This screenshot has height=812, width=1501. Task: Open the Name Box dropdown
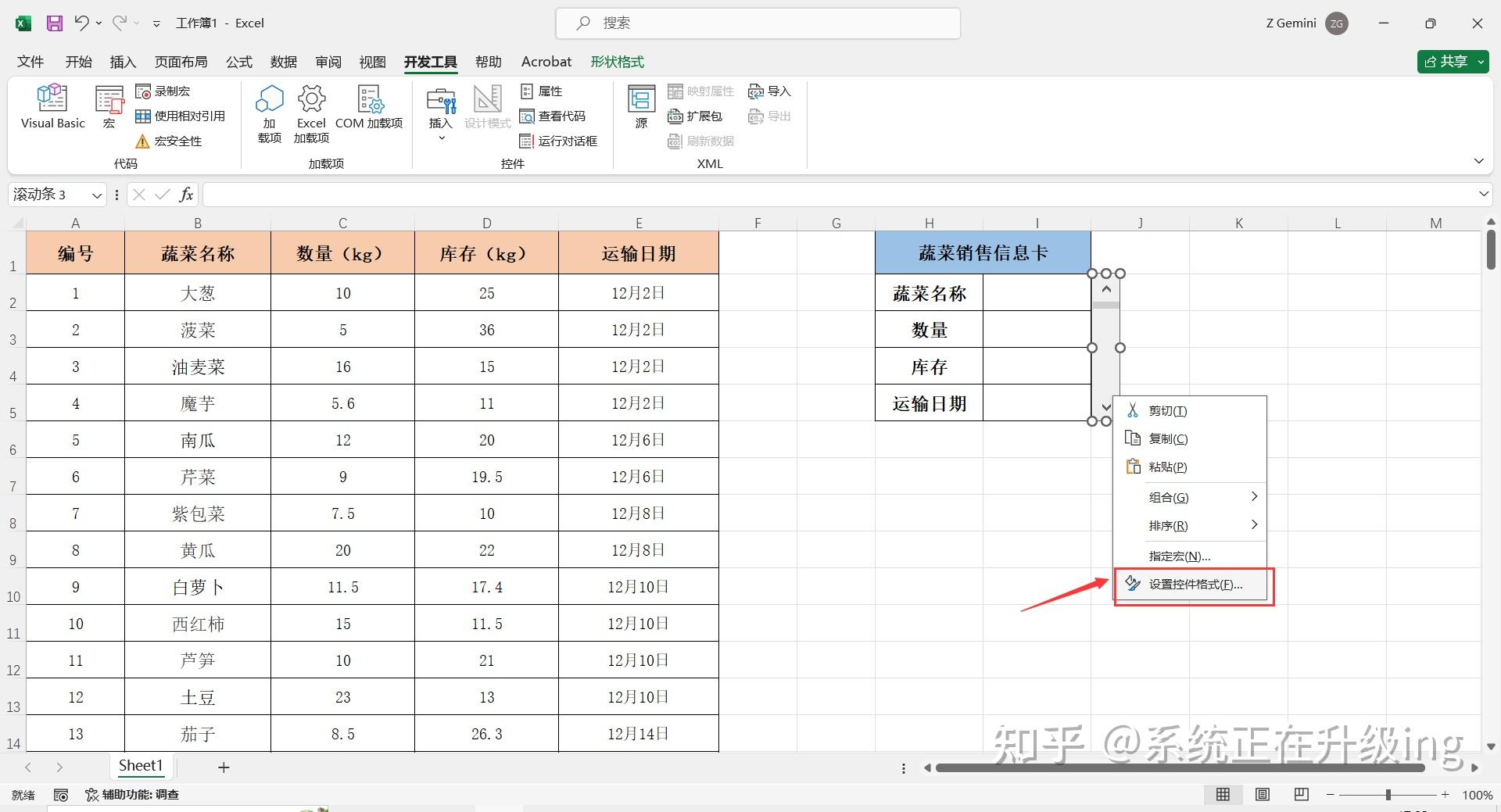pos(97,195)
